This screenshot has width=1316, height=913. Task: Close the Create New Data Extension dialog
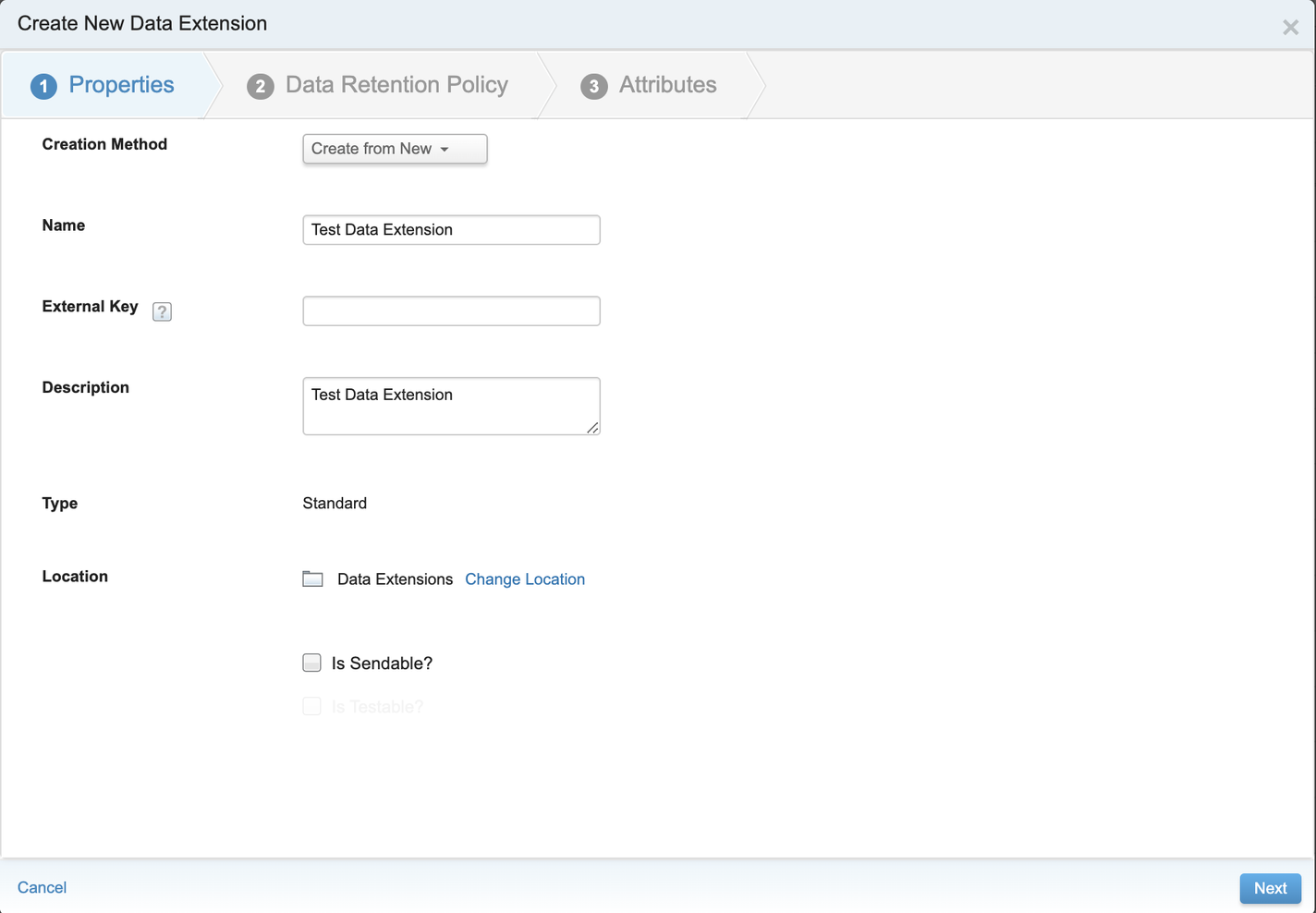tap(1290, 28)
